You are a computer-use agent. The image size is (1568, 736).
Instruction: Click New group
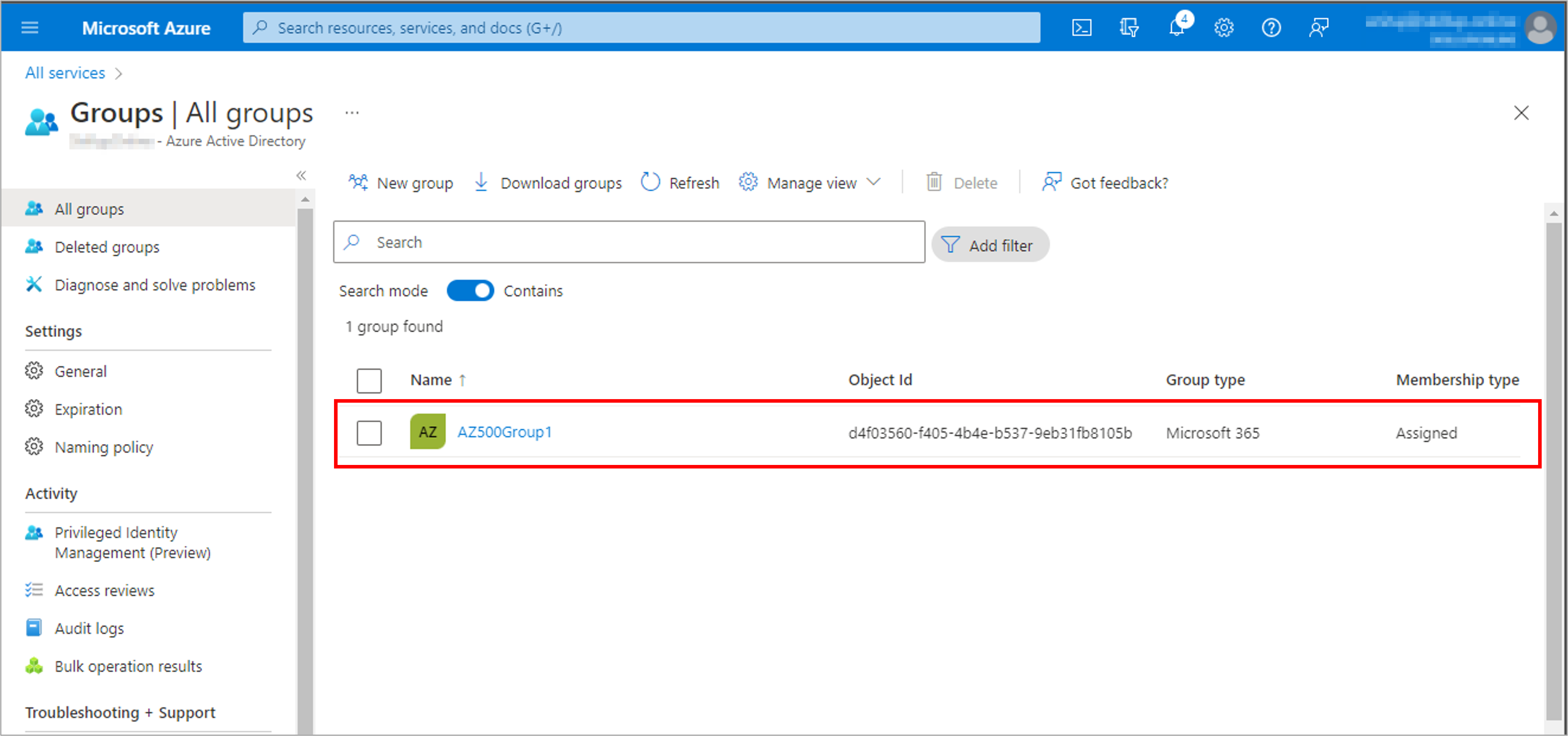[401, 182]
